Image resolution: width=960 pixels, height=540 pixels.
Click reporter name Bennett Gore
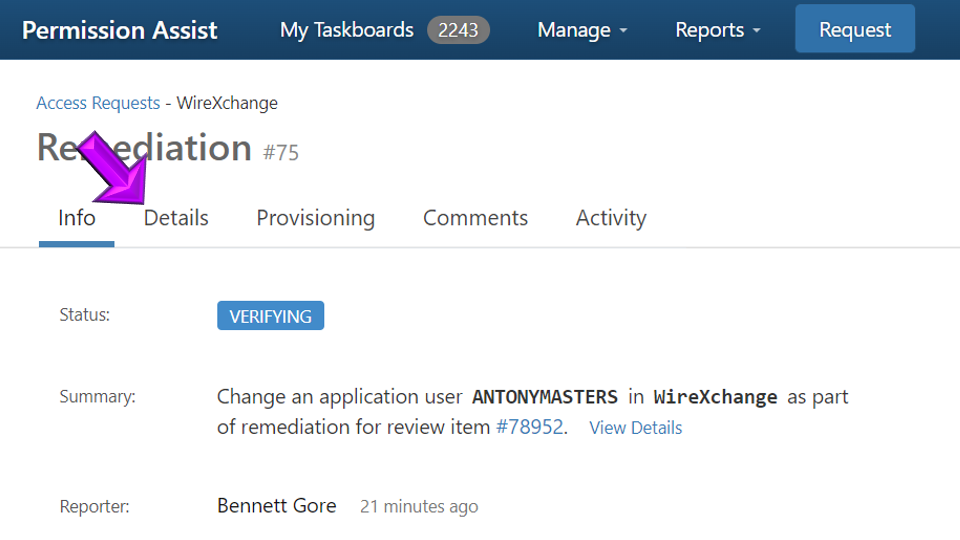(276, 506)
